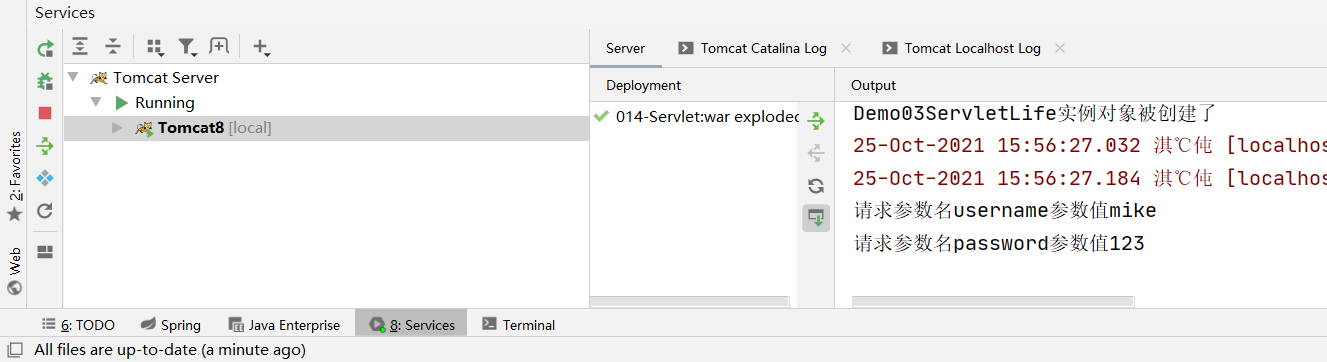This screenshot has height=362, width=1327.
Task: Expand the Tomcat8 local node
Action: coord(117,128)
